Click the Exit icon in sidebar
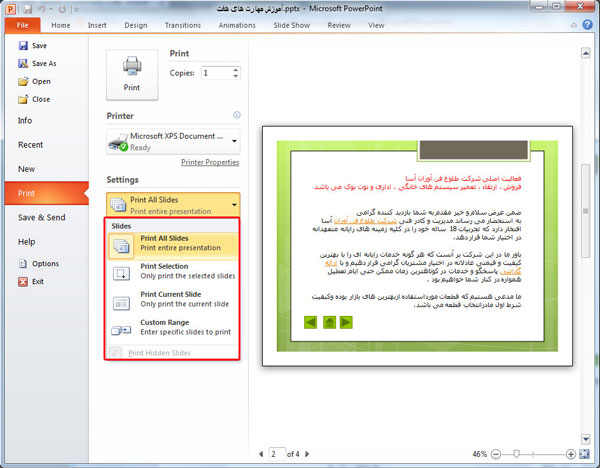This screenshot has width=600, height=468. (x=22, y=282)
